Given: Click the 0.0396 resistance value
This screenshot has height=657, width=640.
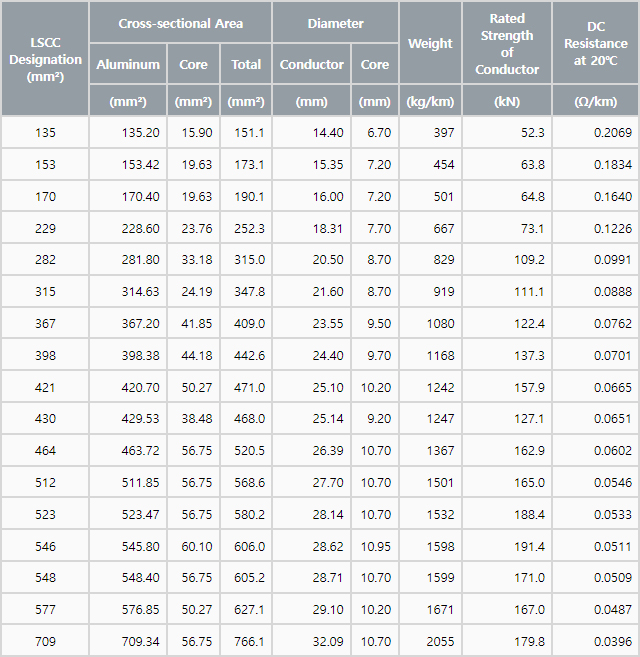Looking at the screenshot, I should tap(612, 641).
